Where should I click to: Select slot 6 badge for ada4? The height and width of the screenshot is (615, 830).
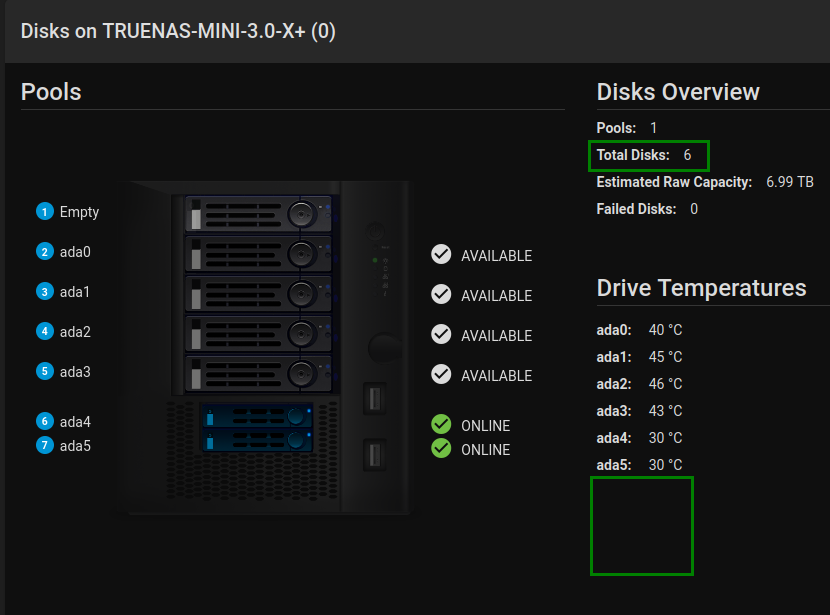point(45,421)
